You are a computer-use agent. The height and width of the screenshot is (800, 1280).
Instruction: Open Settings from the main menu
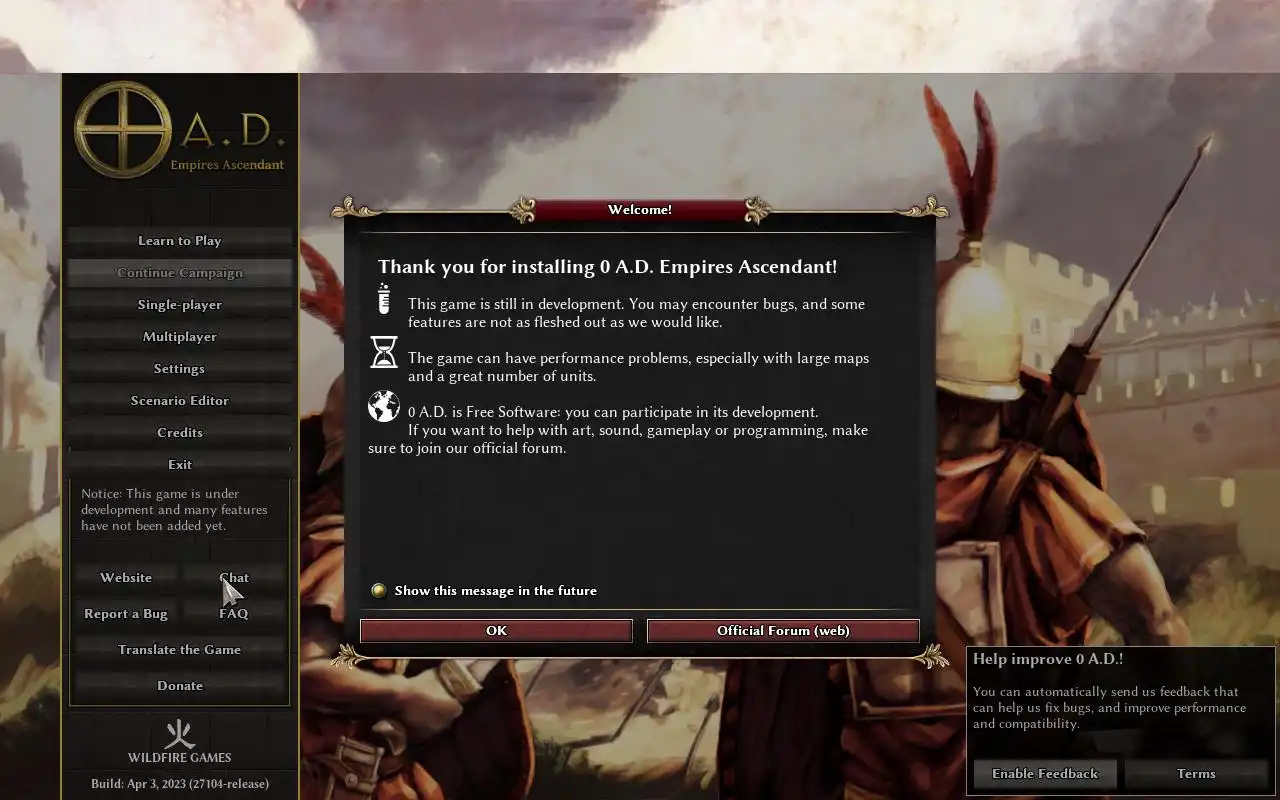coord(180,368)
